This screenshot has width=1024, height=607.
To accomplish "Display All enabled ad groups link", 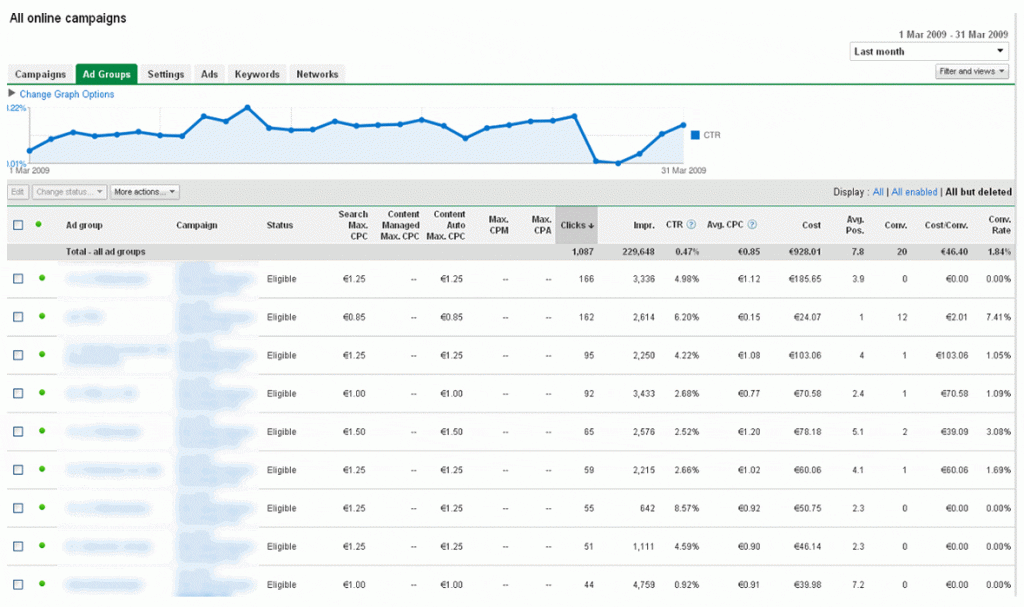I will 914,192.
